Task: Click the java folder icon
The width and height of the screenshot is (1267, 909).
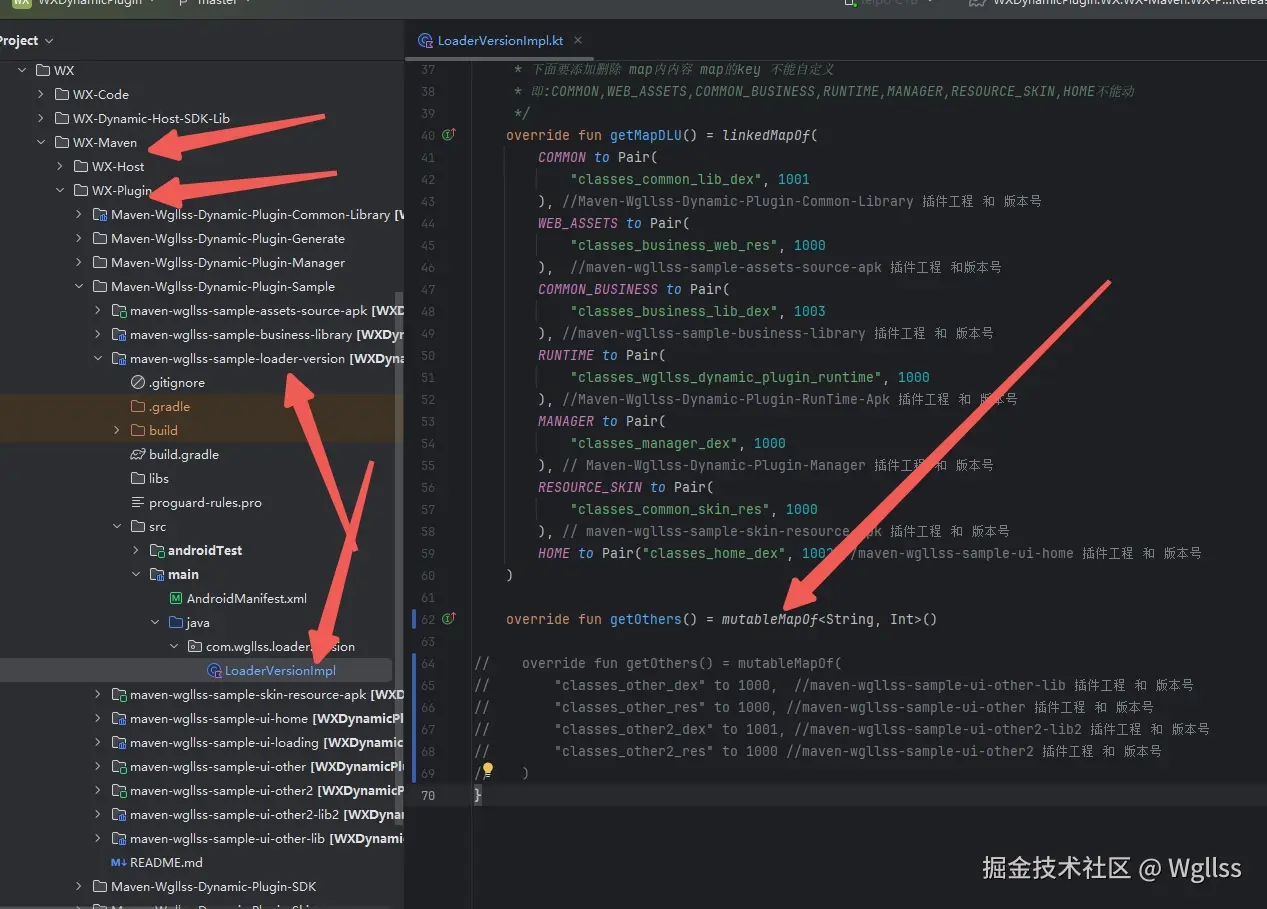Action: 176,623
